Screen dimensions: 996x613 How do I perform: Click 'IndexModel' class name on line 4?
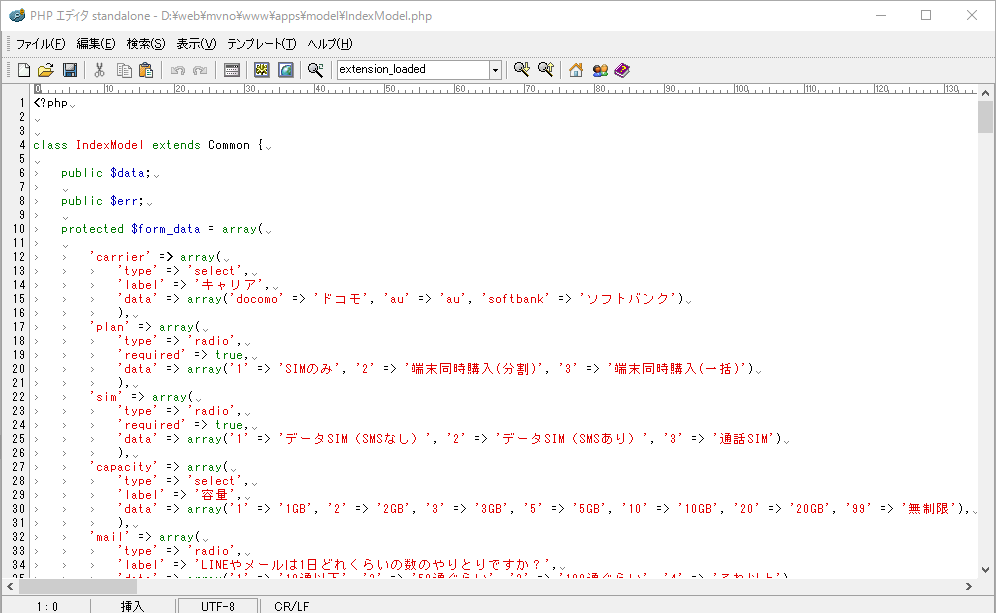tap(110, 145)
